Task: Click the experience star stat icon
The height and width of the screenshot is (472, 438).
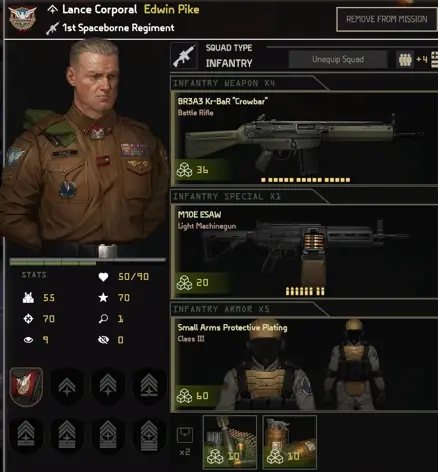Action: pyautogui.click(x=103, y=297)
